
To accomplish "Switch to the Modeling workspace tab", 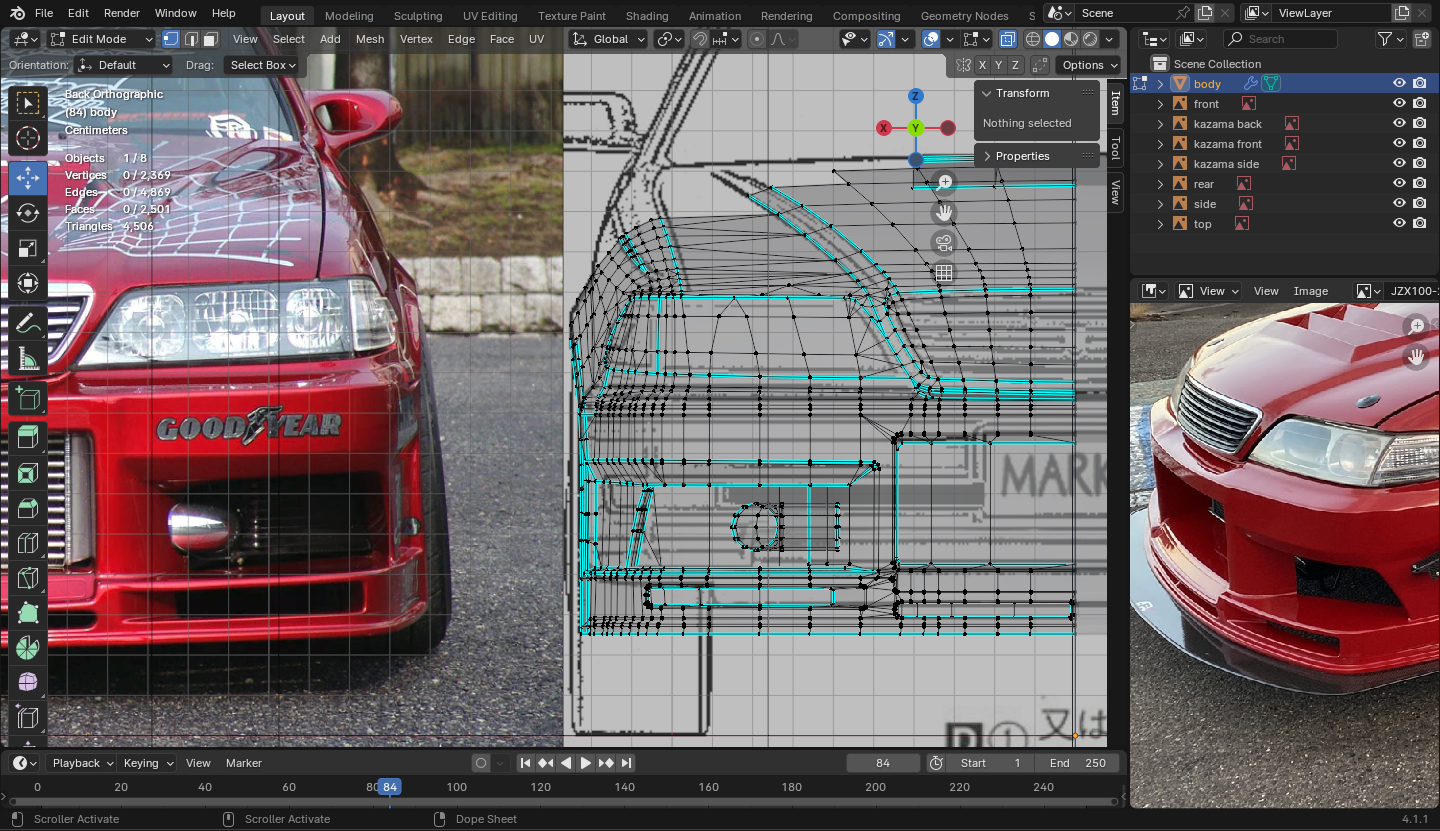I will point(349,16).
